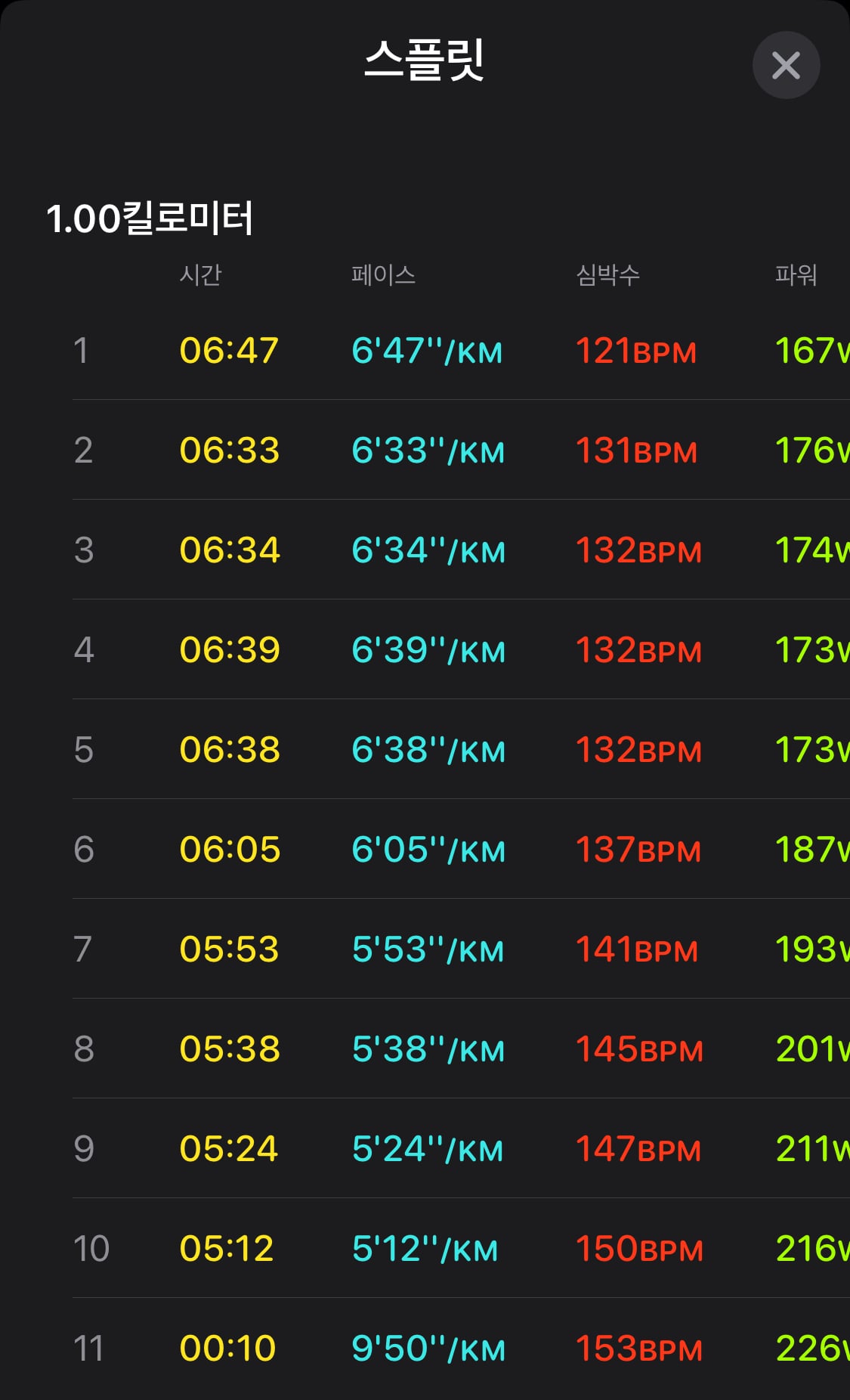The width and height of the screenshot is (850, 1400).
Task: Tap the 파워 column header
Action: pos(796,274)
